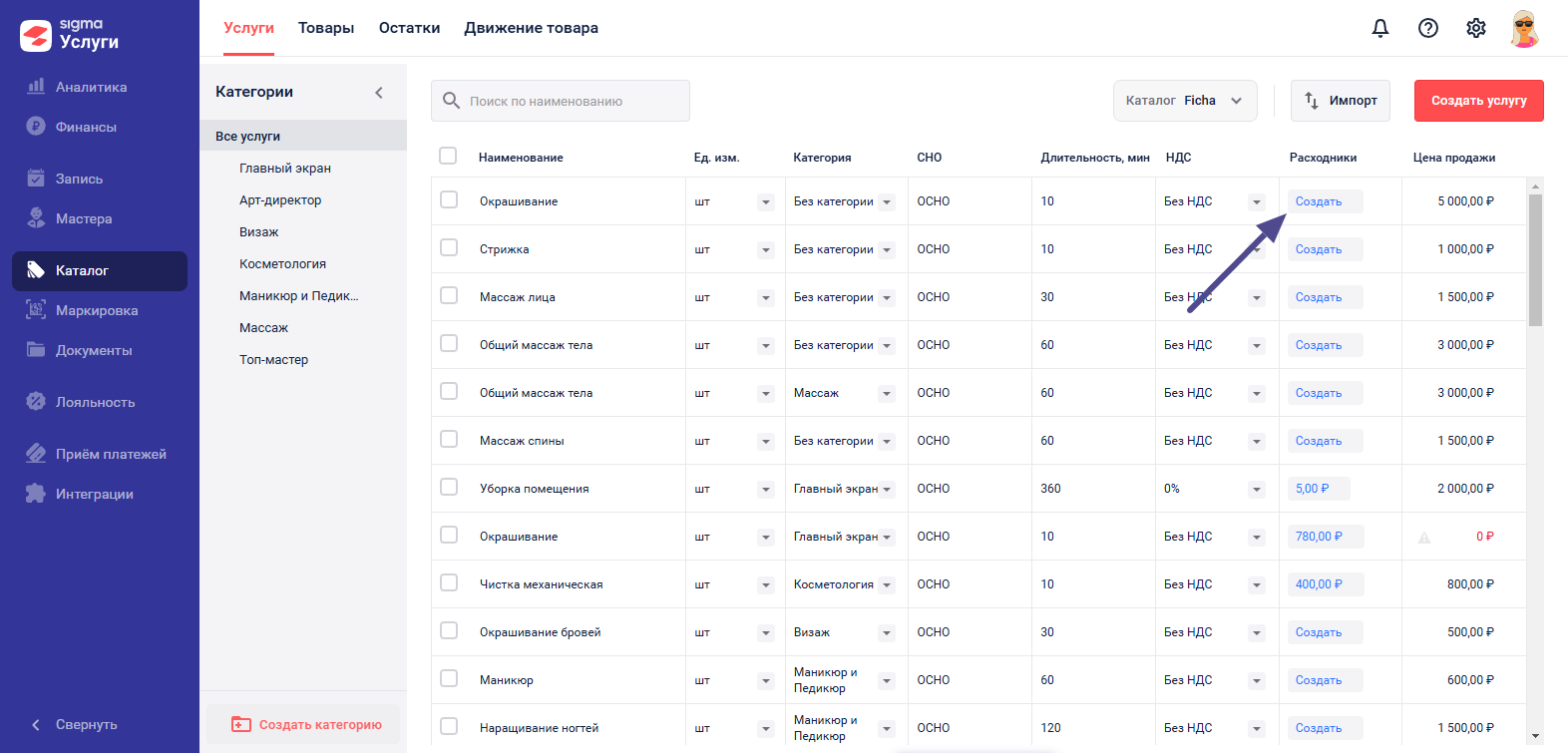Image resolution: width=1568 pixels, height=753 pixels.
Task: Switch to Движение товара tab
Action: (531, 28)
